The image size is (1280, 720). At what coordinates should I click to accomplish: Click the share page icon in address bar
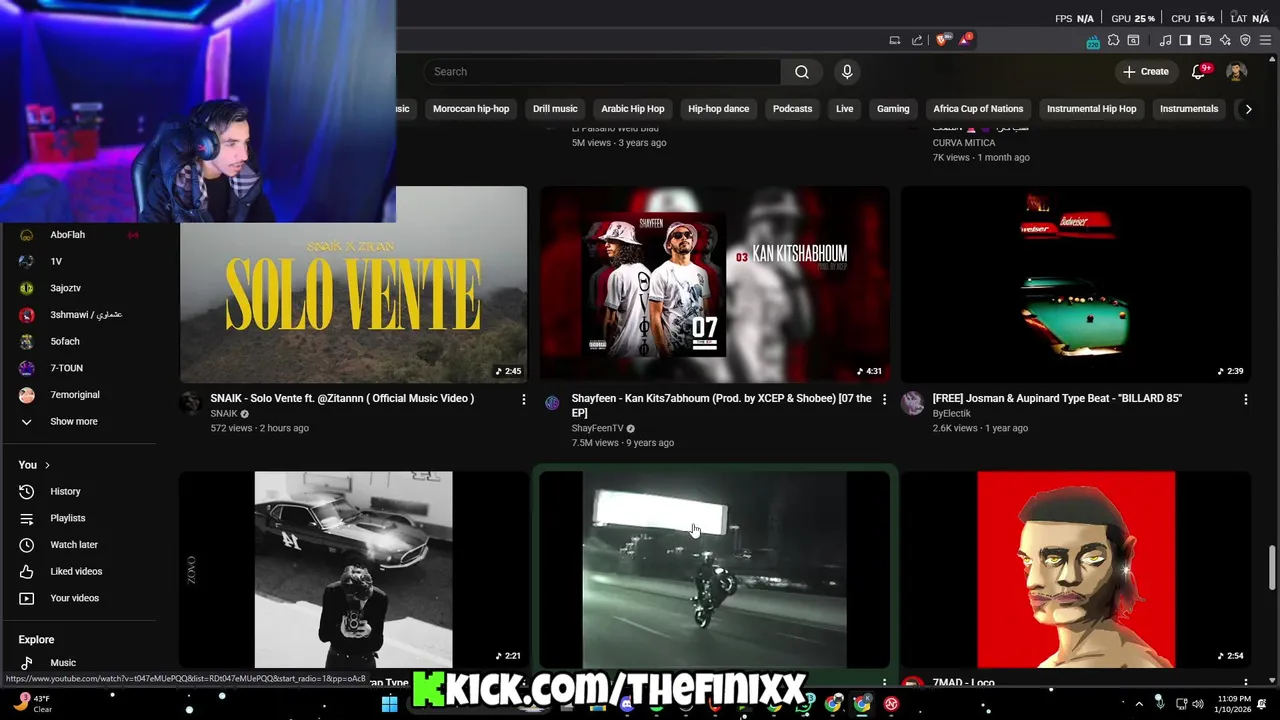[917, 40]
